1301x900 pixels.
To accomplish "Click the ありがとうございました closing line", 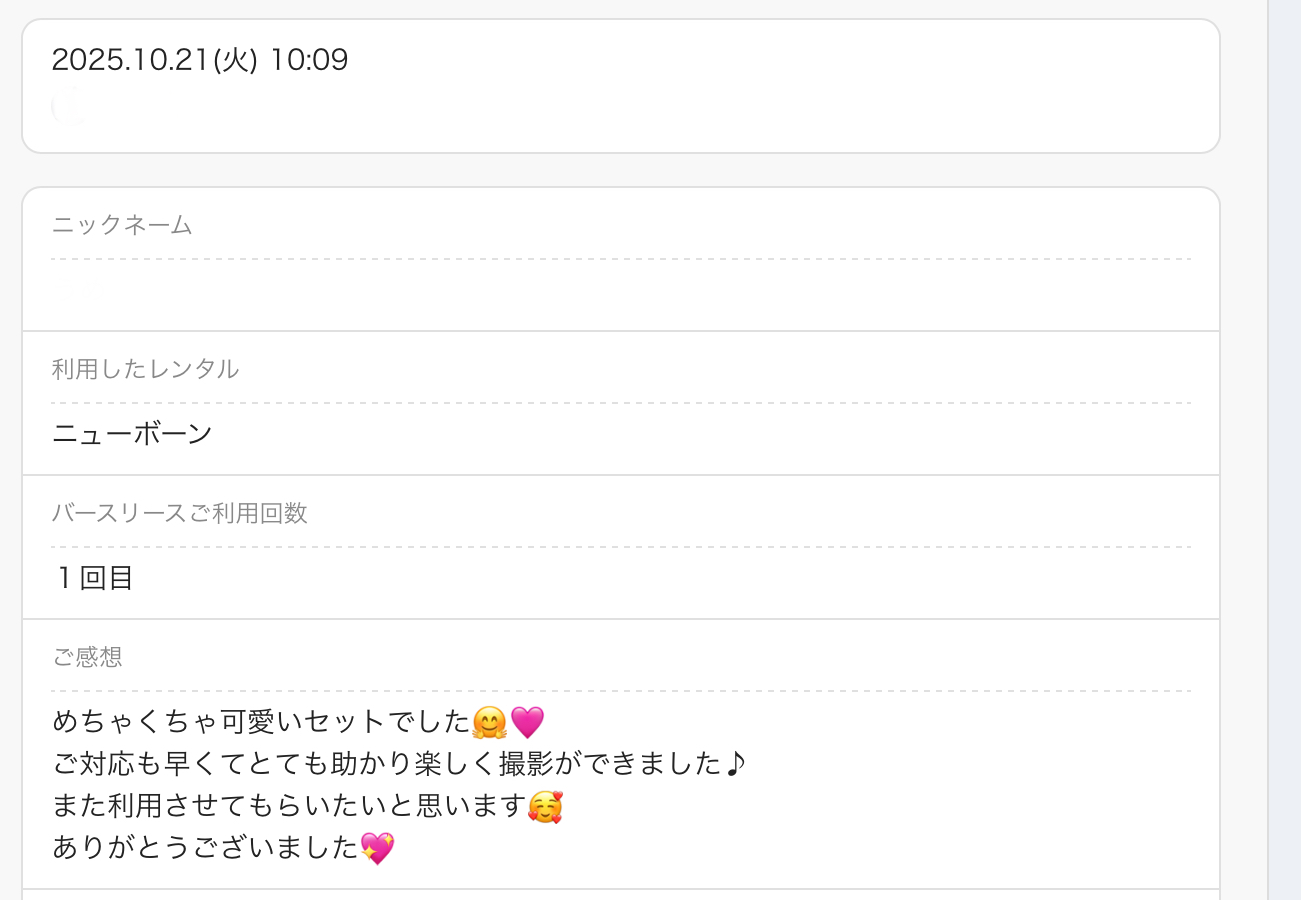I will pyautogui.click(x=205, y=849).
